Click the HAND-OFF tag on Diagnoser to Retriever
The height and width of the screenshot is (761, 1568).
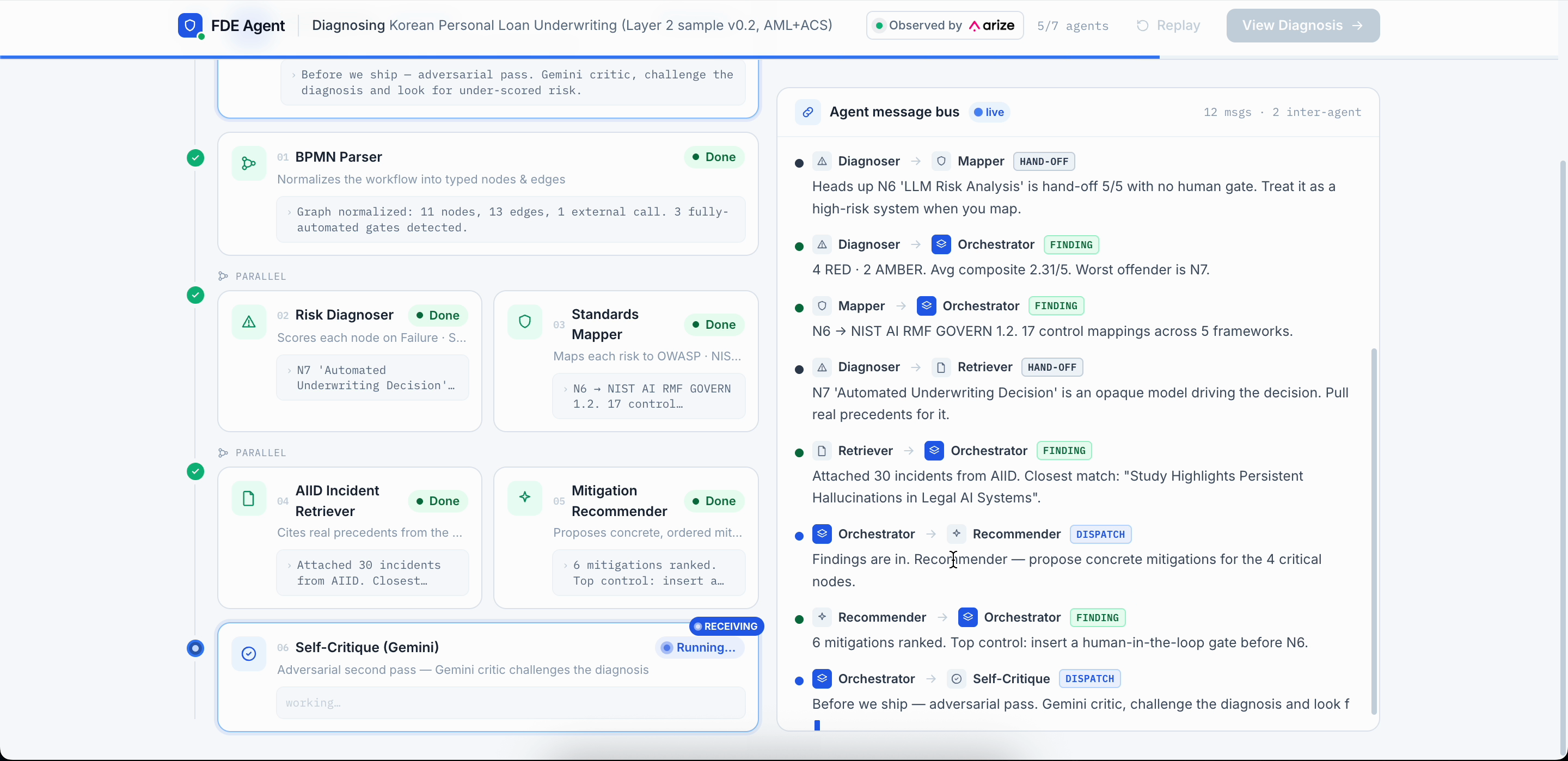1051,367
